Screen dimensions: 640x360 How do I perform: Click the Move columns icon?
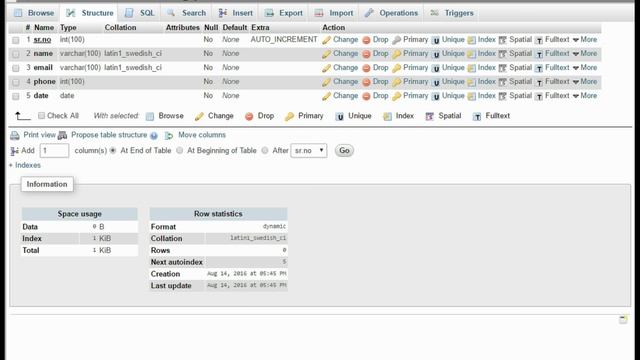[x=169, y=136]
